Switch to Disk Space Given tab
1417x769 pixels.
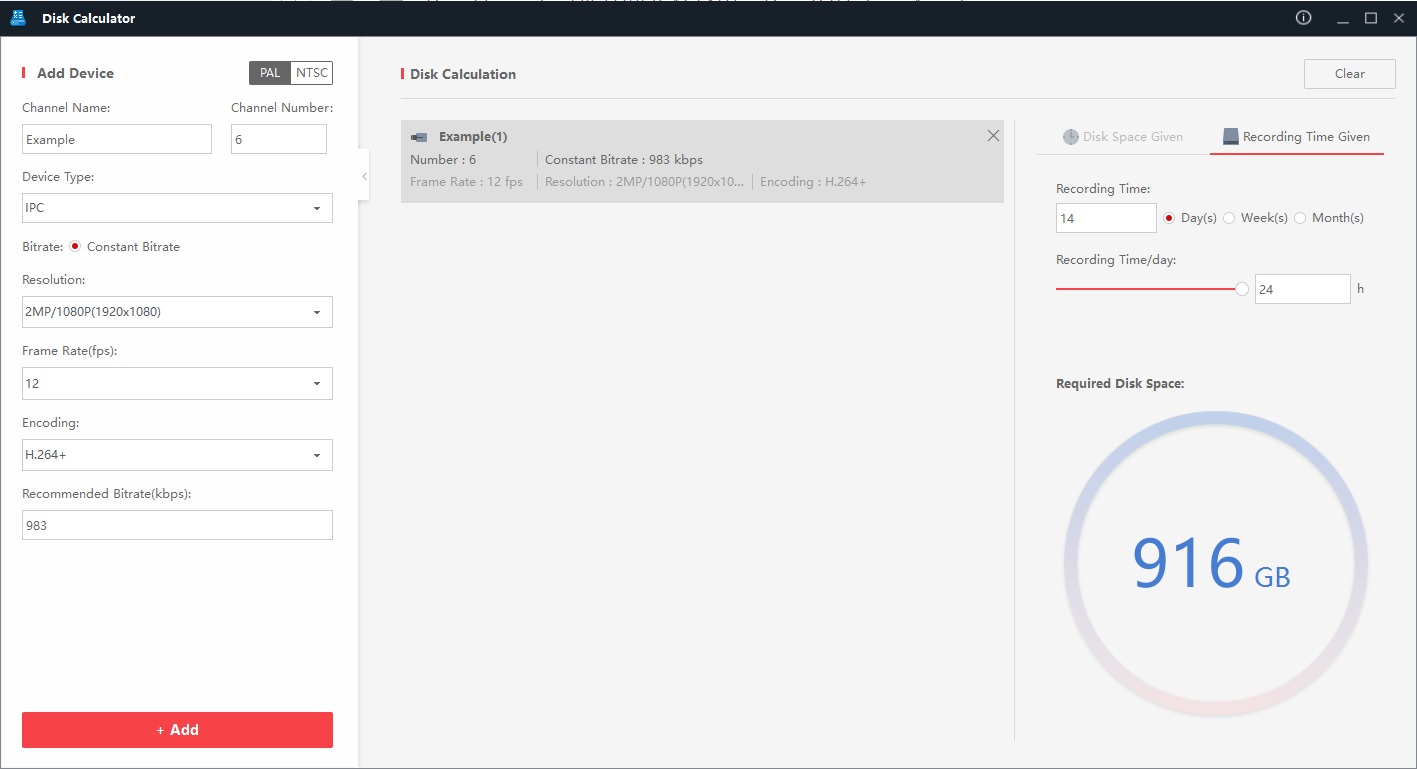click(x=1122, y=137)
